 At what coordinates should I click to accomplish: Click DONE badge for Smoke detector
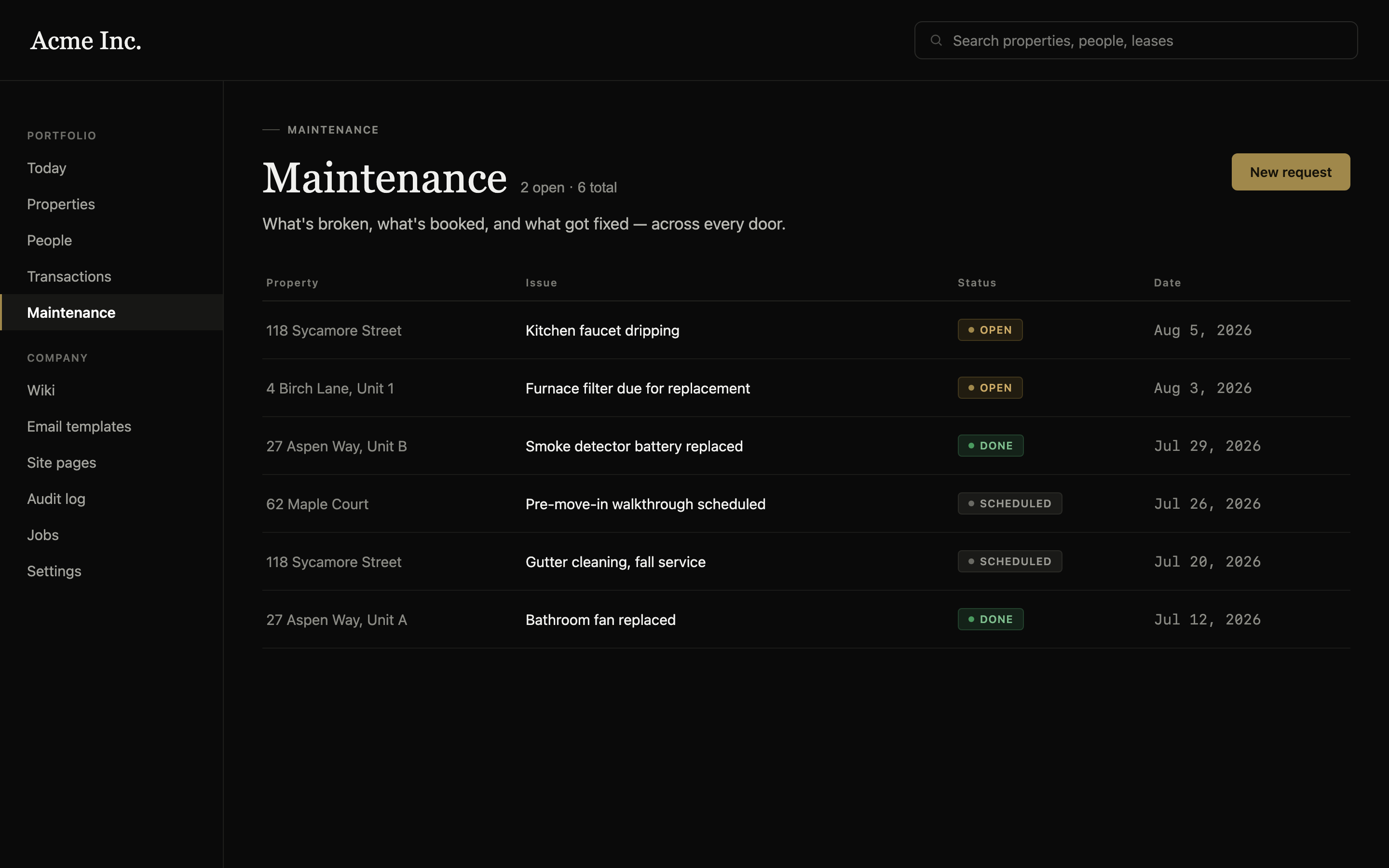[991, 446]
